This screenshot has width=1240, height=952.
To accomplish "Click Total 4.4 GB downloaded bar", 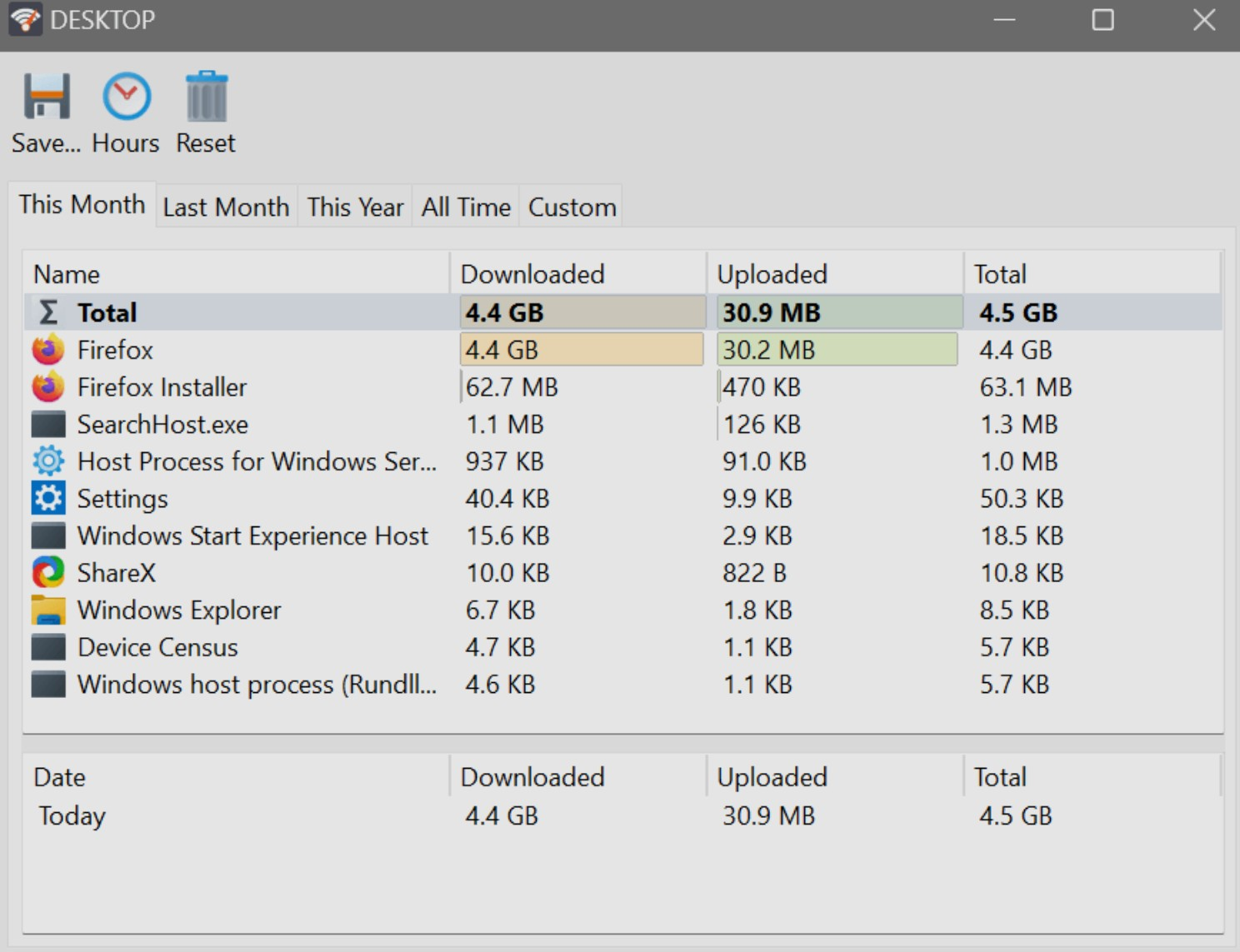I will 582,312.
